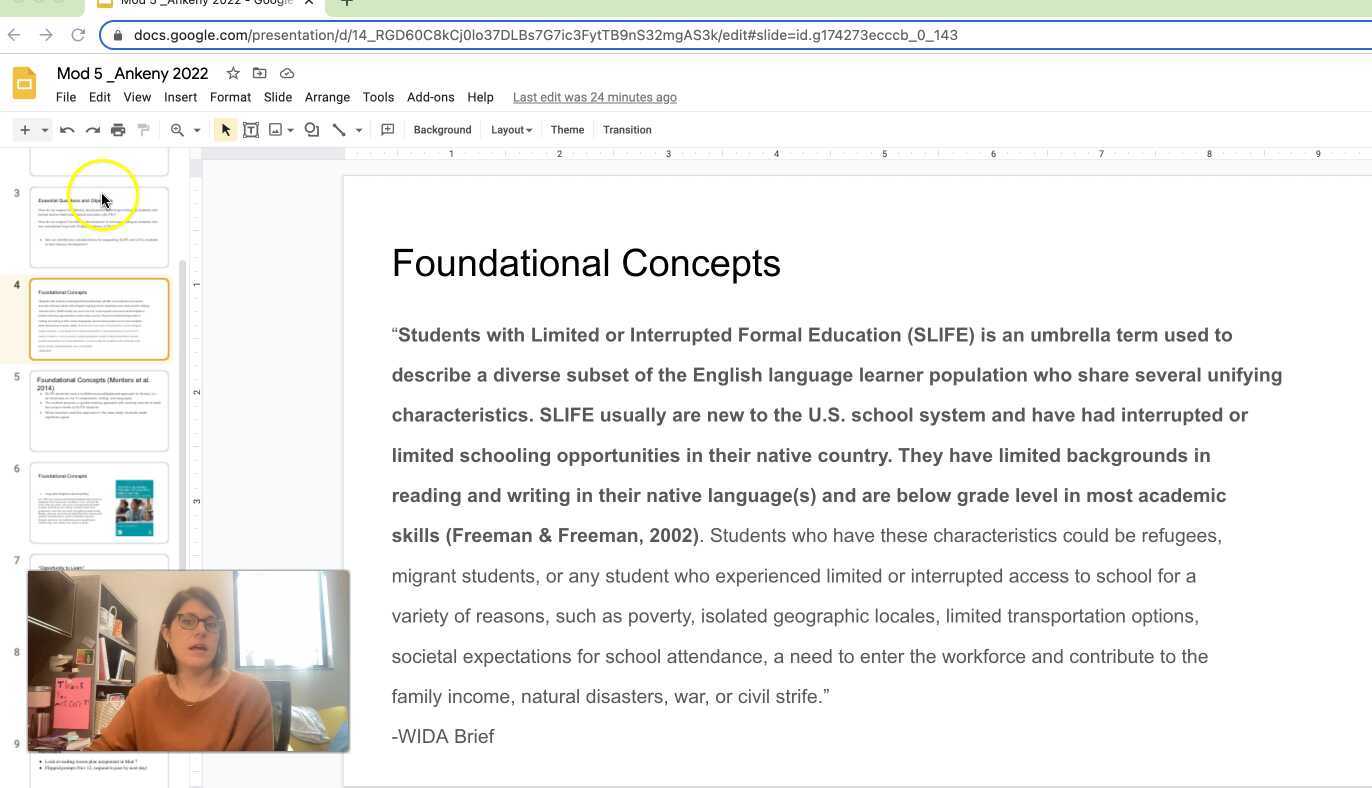Open the Arrange menu
This screenshot has width=1372, height=788.
(327, 97)
